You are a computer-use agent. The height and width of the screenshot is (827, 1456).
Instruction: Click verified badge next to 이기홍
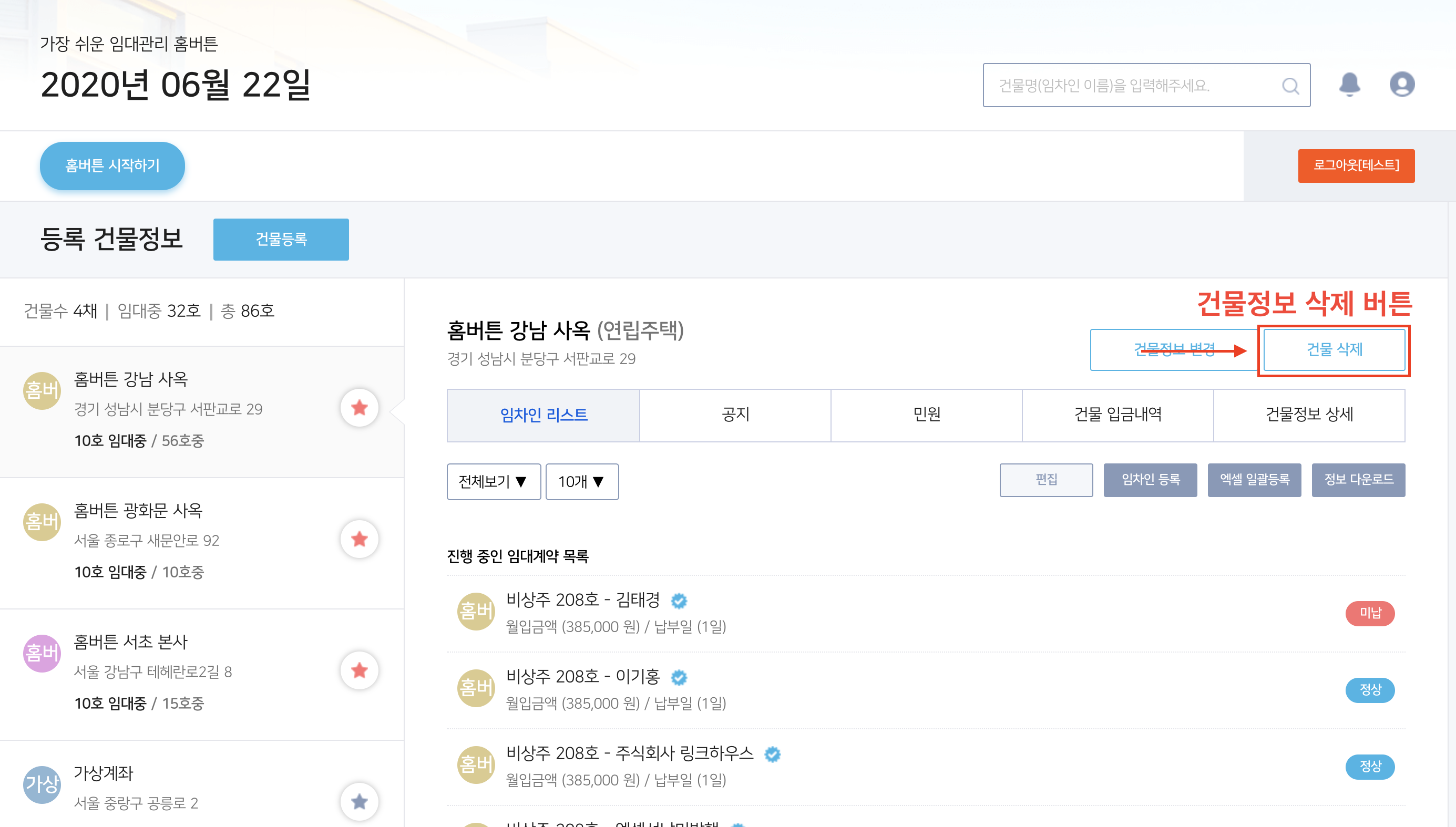679,677
